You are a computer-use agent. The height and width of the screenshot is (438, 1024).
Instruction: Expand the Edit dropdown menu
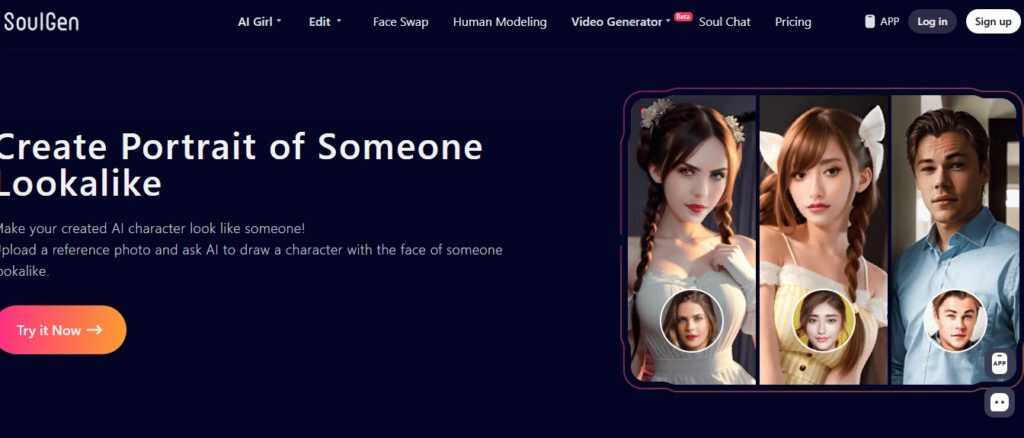325,22
